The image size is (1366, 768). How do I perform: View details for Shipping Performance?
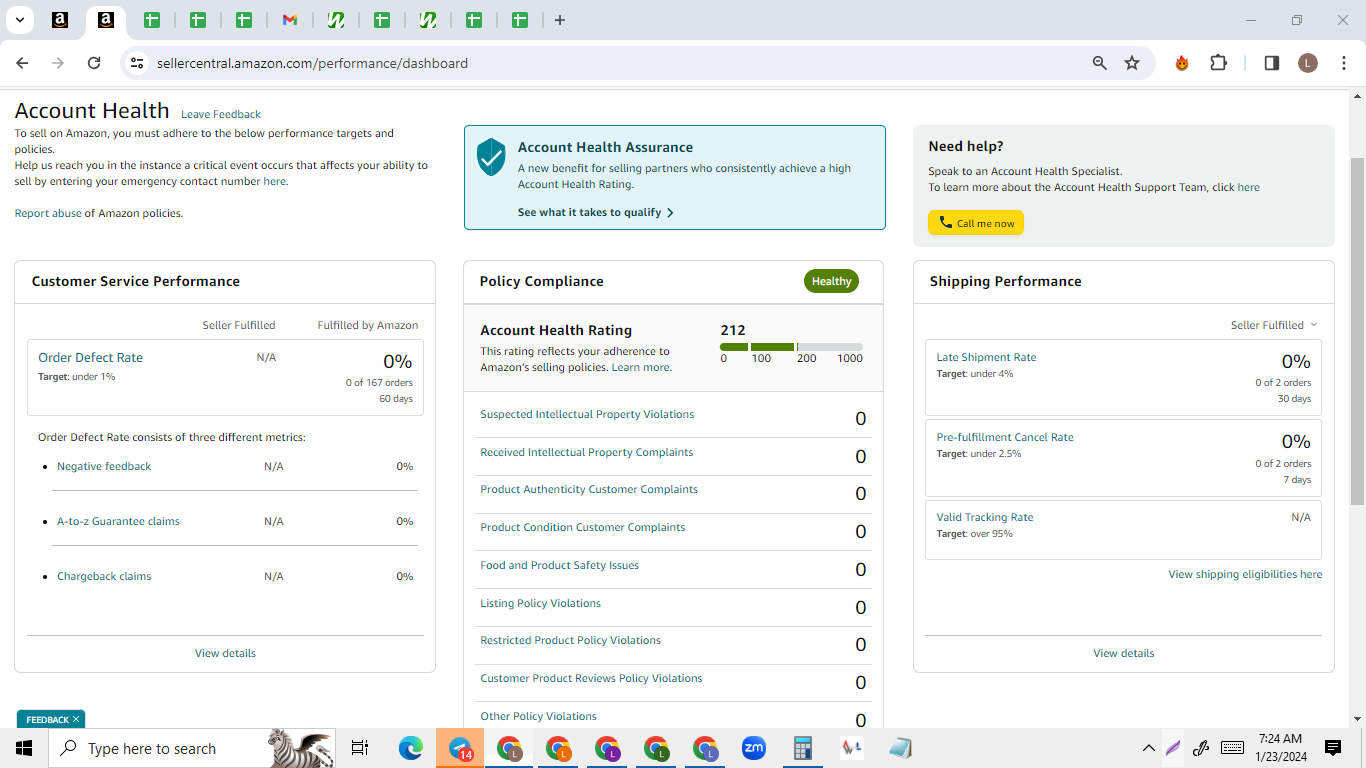(x=1124, y=653)
